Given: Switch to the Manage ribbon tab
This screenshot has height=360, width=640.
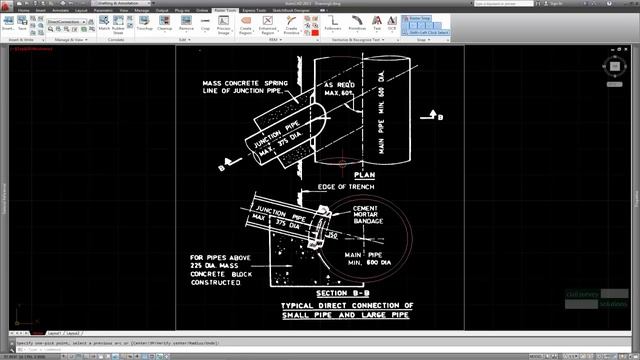Looking at the screenshot, I should point(142,10).
